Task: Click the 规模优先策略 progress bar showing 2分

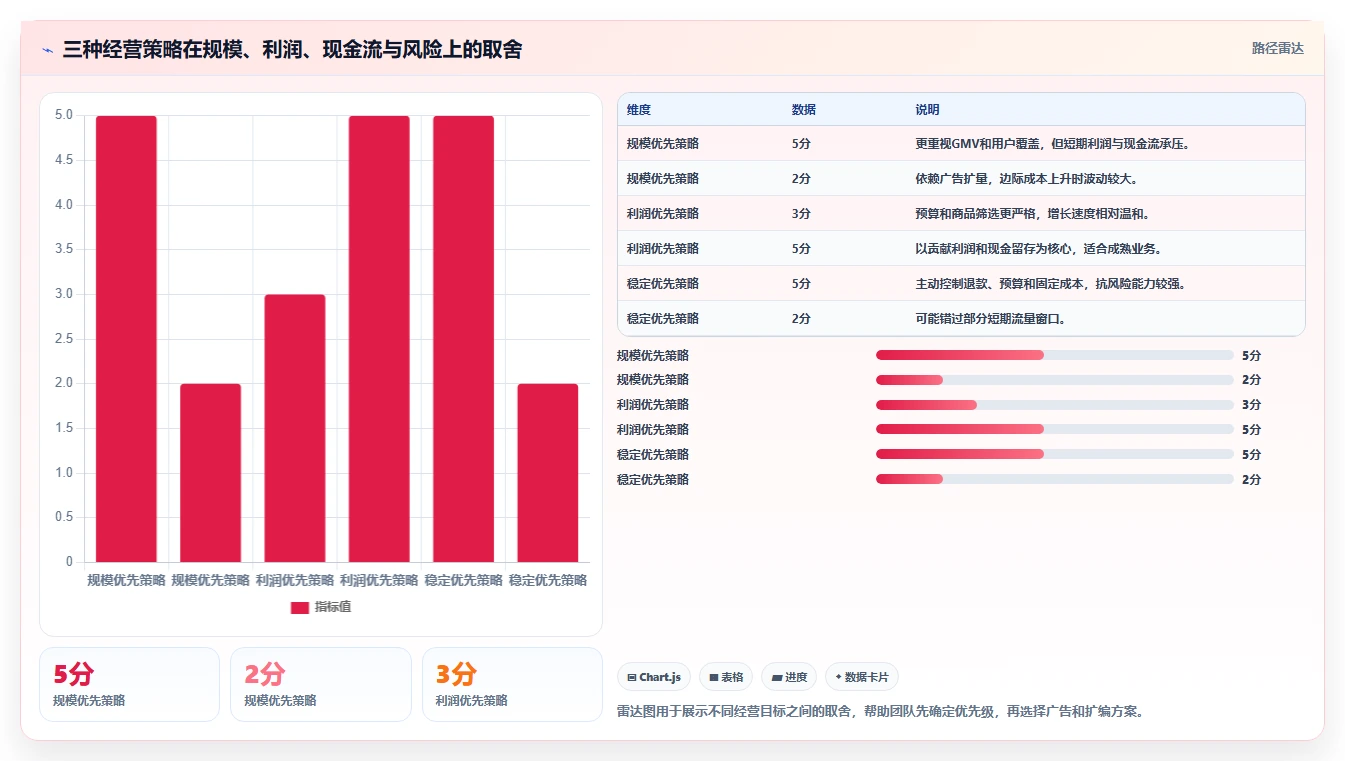Action: click(1054, 380)
